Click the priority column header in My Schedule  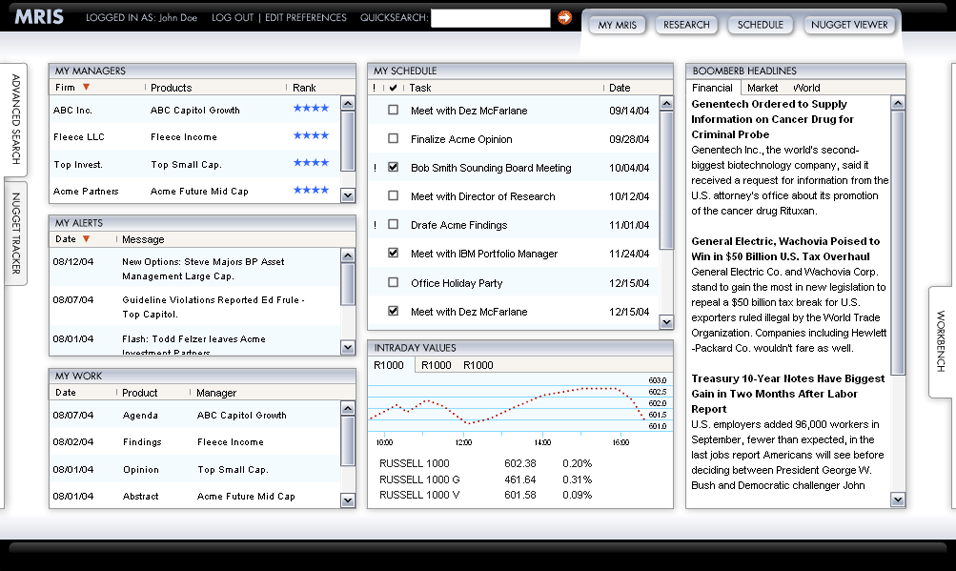(374, 88)
